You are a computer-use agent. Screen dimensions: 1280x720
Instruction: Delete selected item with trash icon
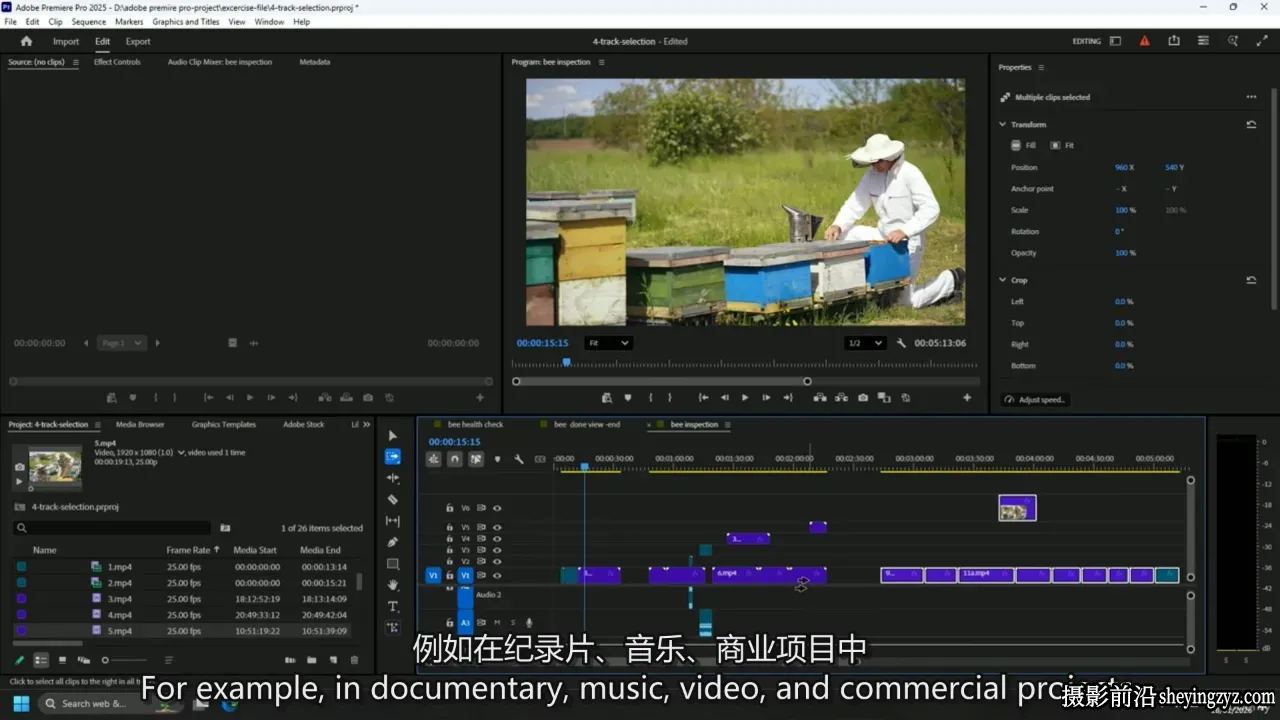tap(354, 660)
